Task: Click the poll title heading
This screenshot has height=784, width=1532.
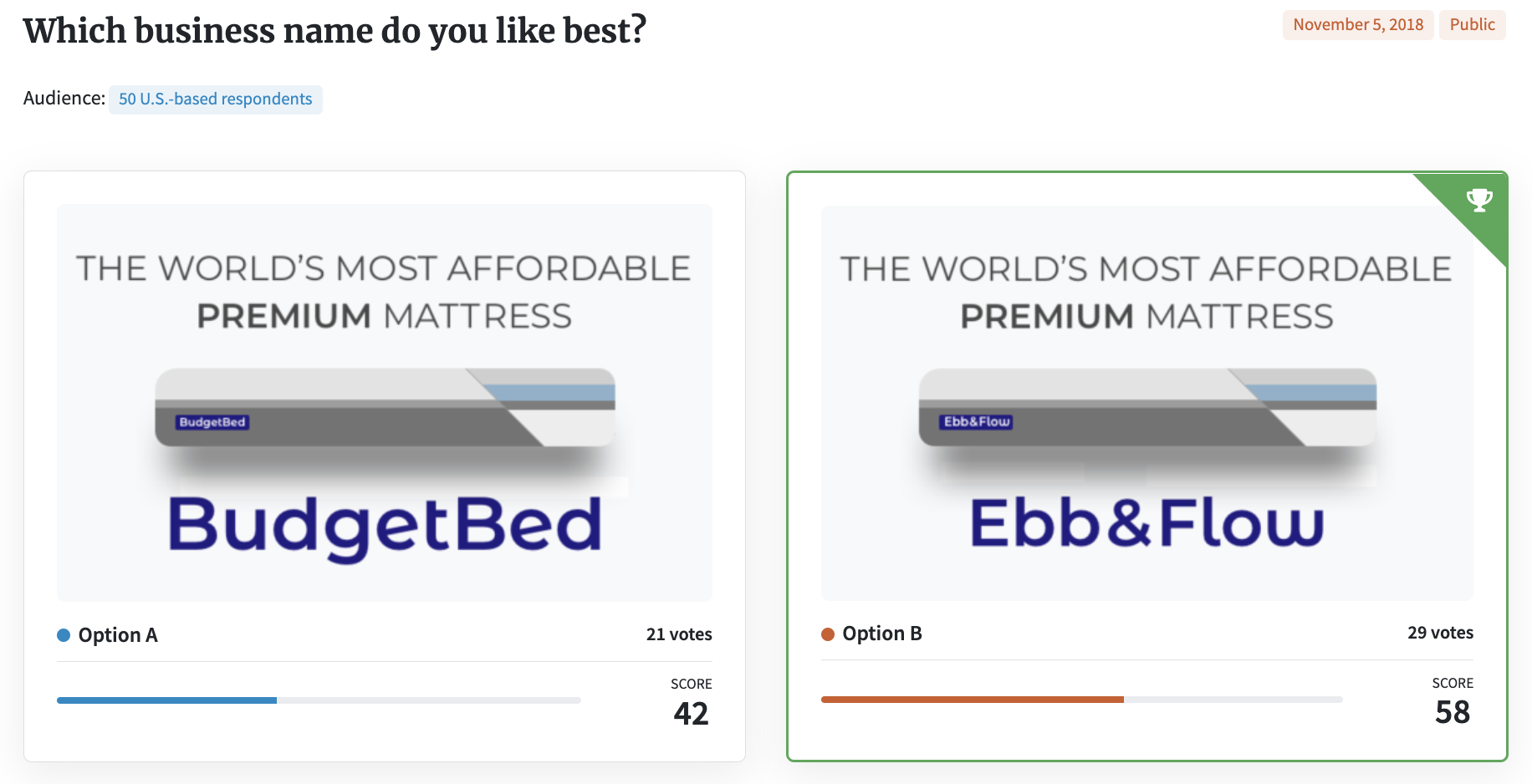Action: [x=334, y=31]
